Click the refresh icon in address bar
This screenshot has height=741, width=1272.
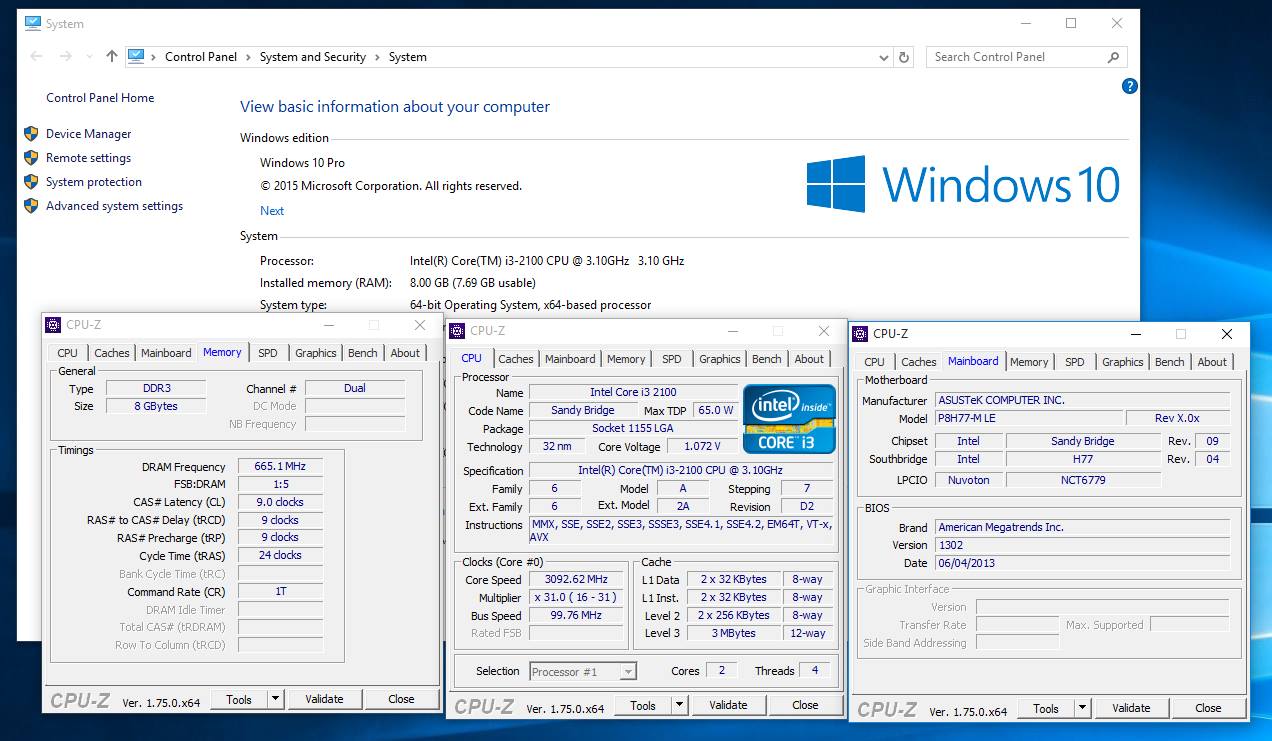(x=904, y=57)
